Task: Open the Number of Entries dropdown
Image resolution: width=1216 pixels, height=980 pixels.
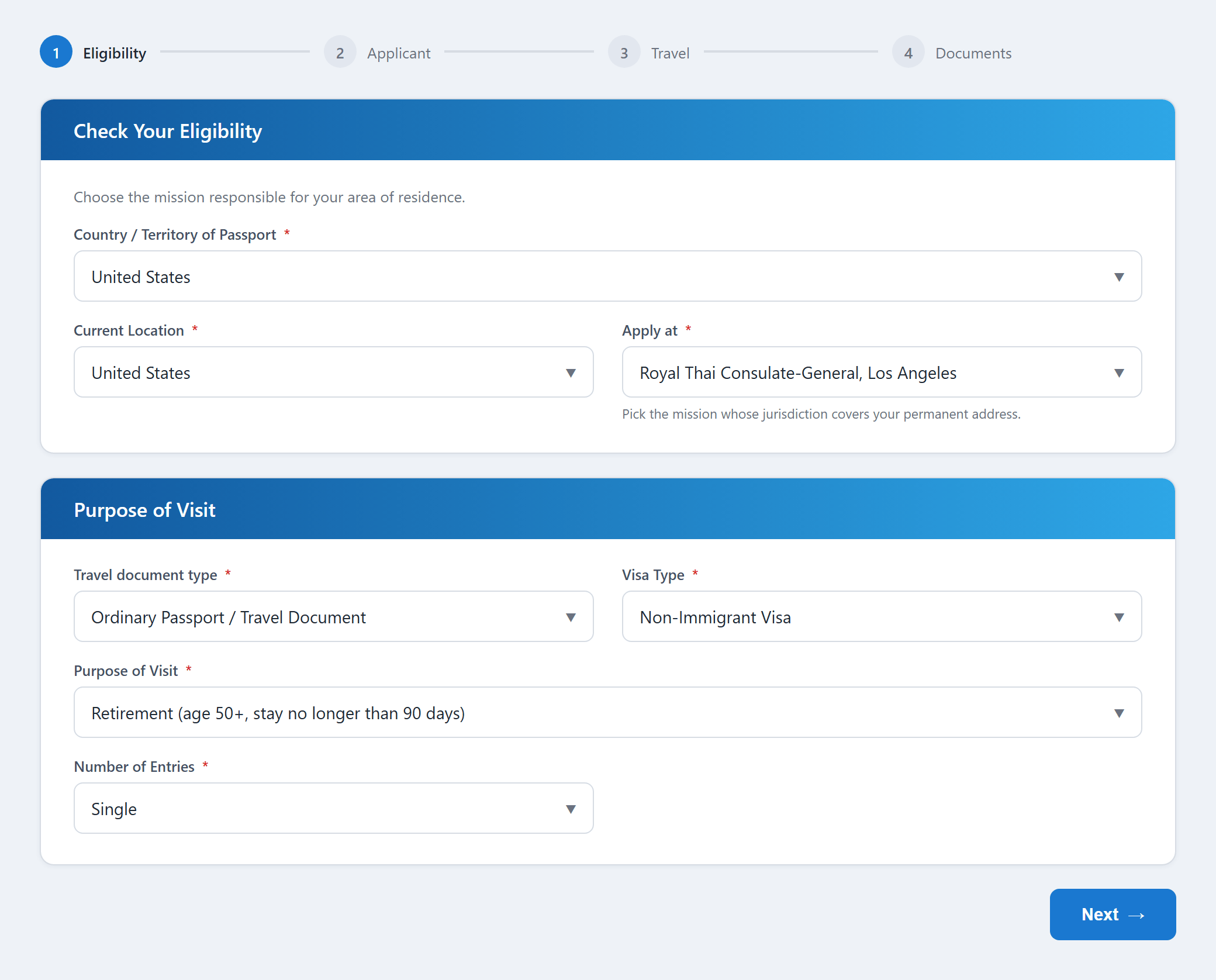Action: pyautogui.click(x=334, y=808)
